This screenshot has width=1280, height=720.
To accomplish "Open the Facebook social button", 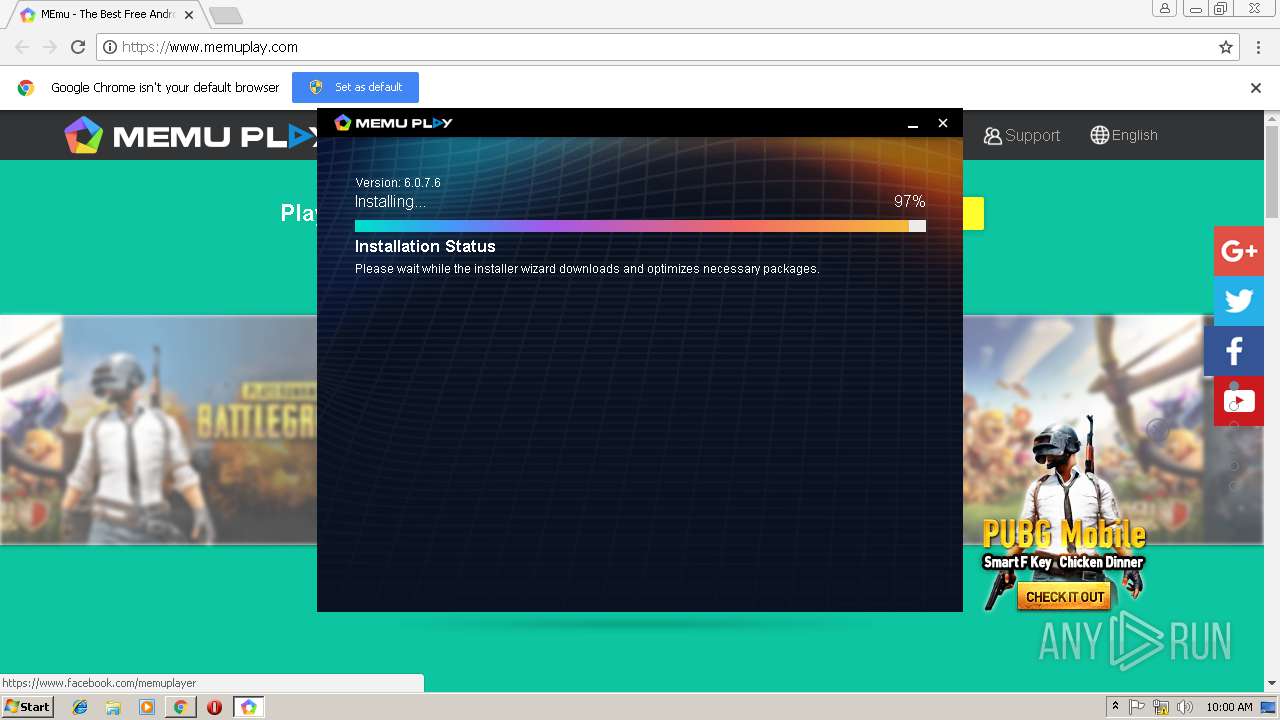I will click(x=1234, y=351).
